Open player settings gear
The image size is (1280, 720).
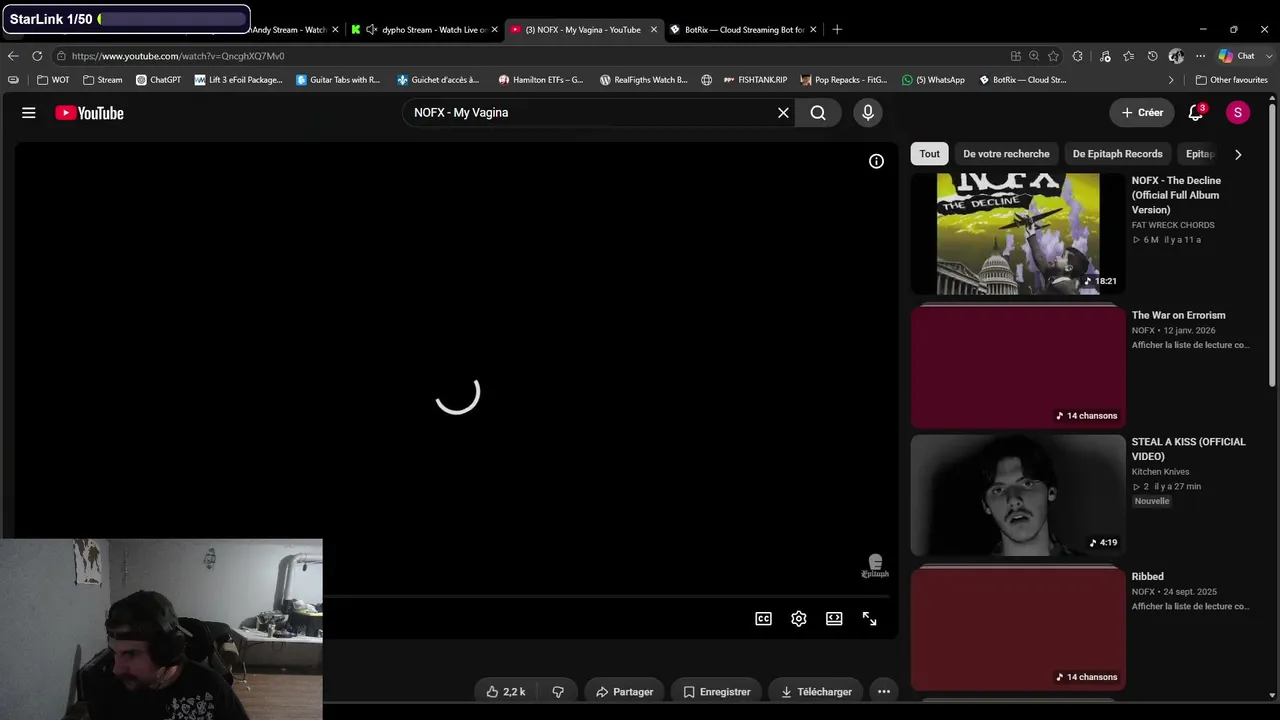(x=799, y=619)
